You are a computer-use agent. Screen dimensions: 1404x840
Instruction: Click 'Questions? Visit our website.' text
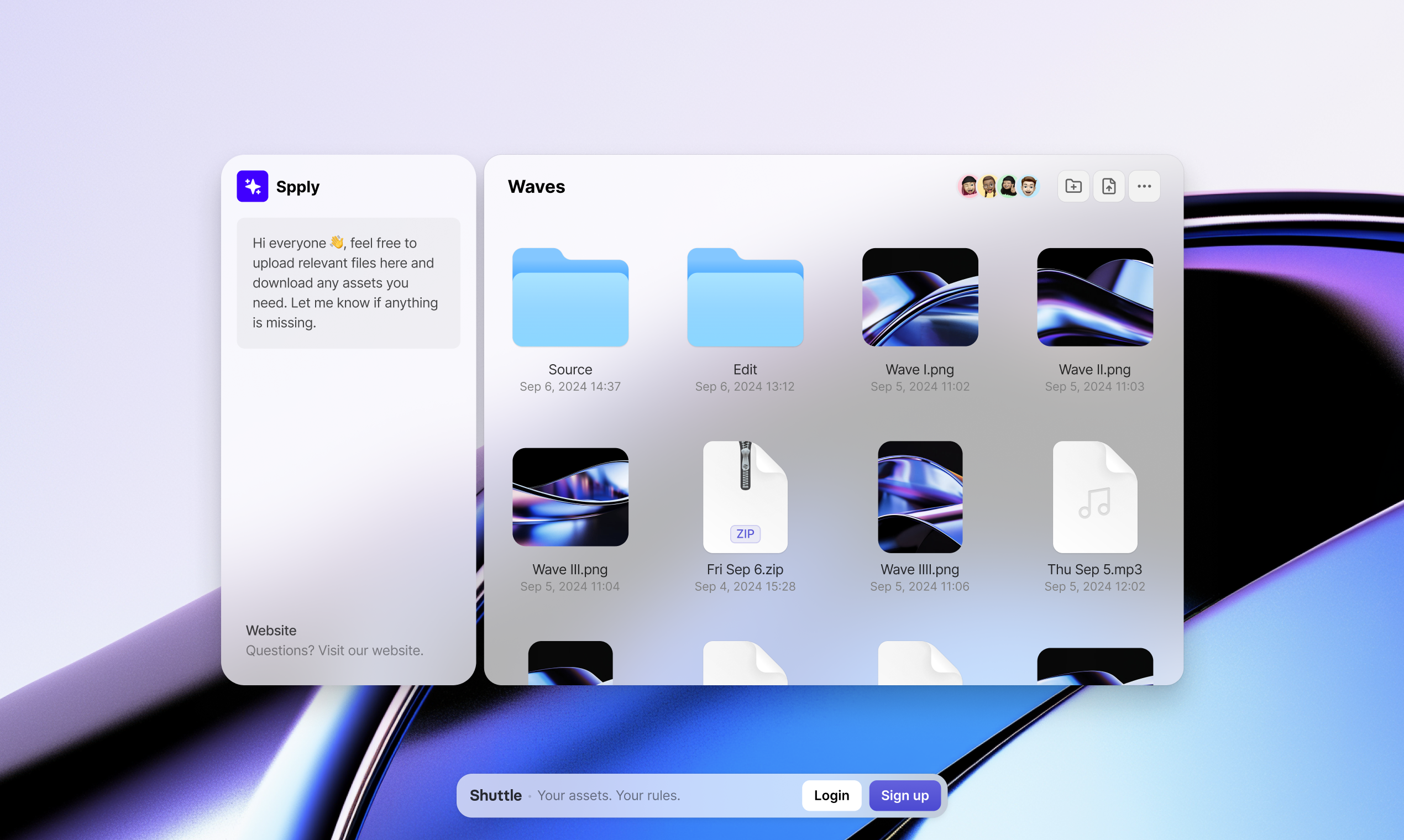pos(334,650)
